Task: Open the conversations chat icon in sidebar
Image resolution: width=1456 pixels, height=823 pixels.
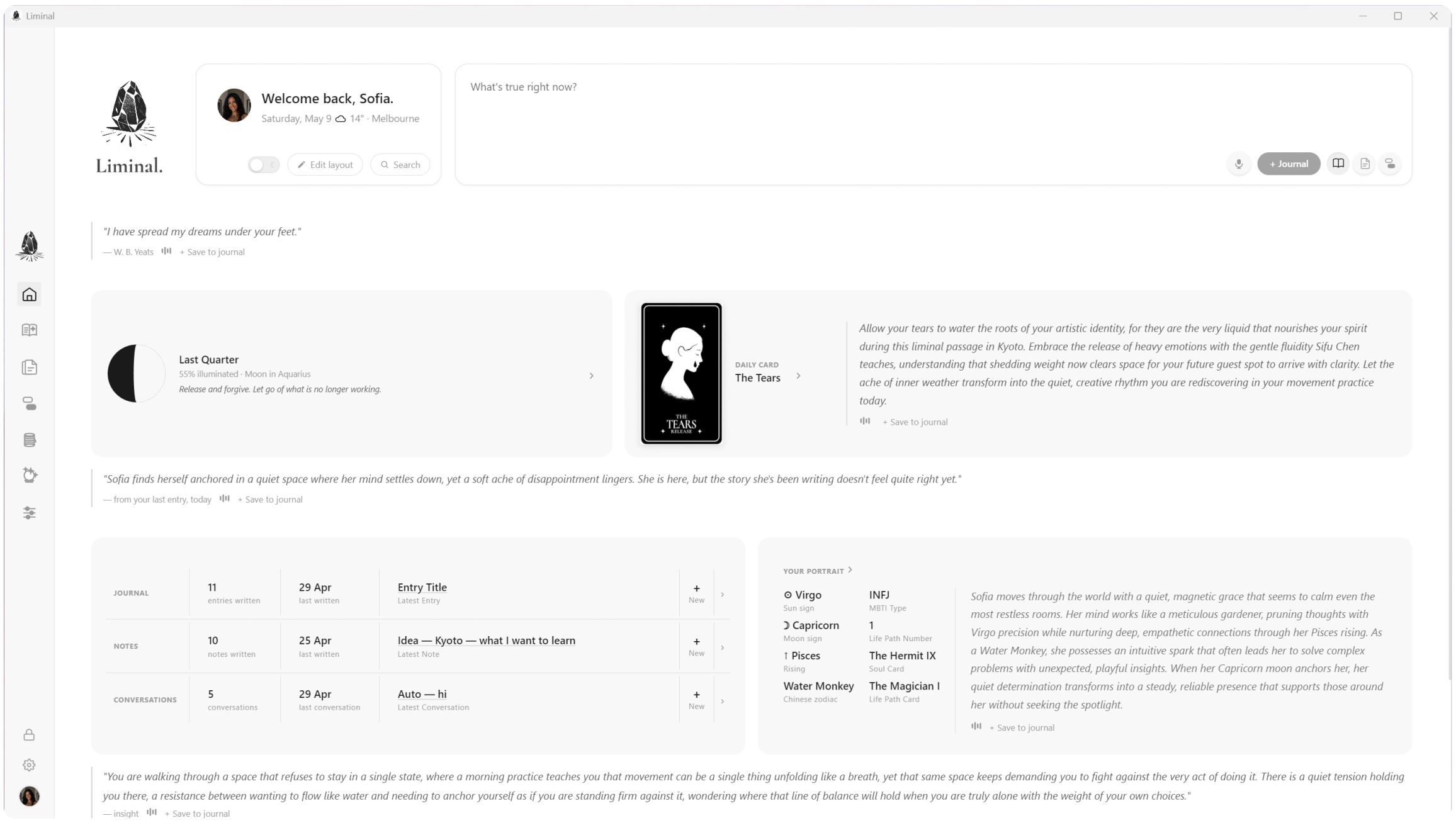Action: (x=29, y=404)
